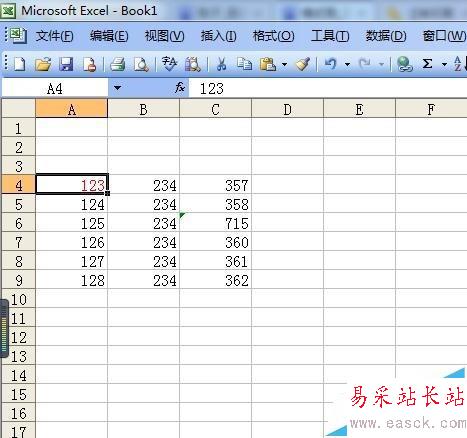Screen dimensions: 467x438
Task: Click cell B8 containing 234
Action: click(x=144, y=261)
